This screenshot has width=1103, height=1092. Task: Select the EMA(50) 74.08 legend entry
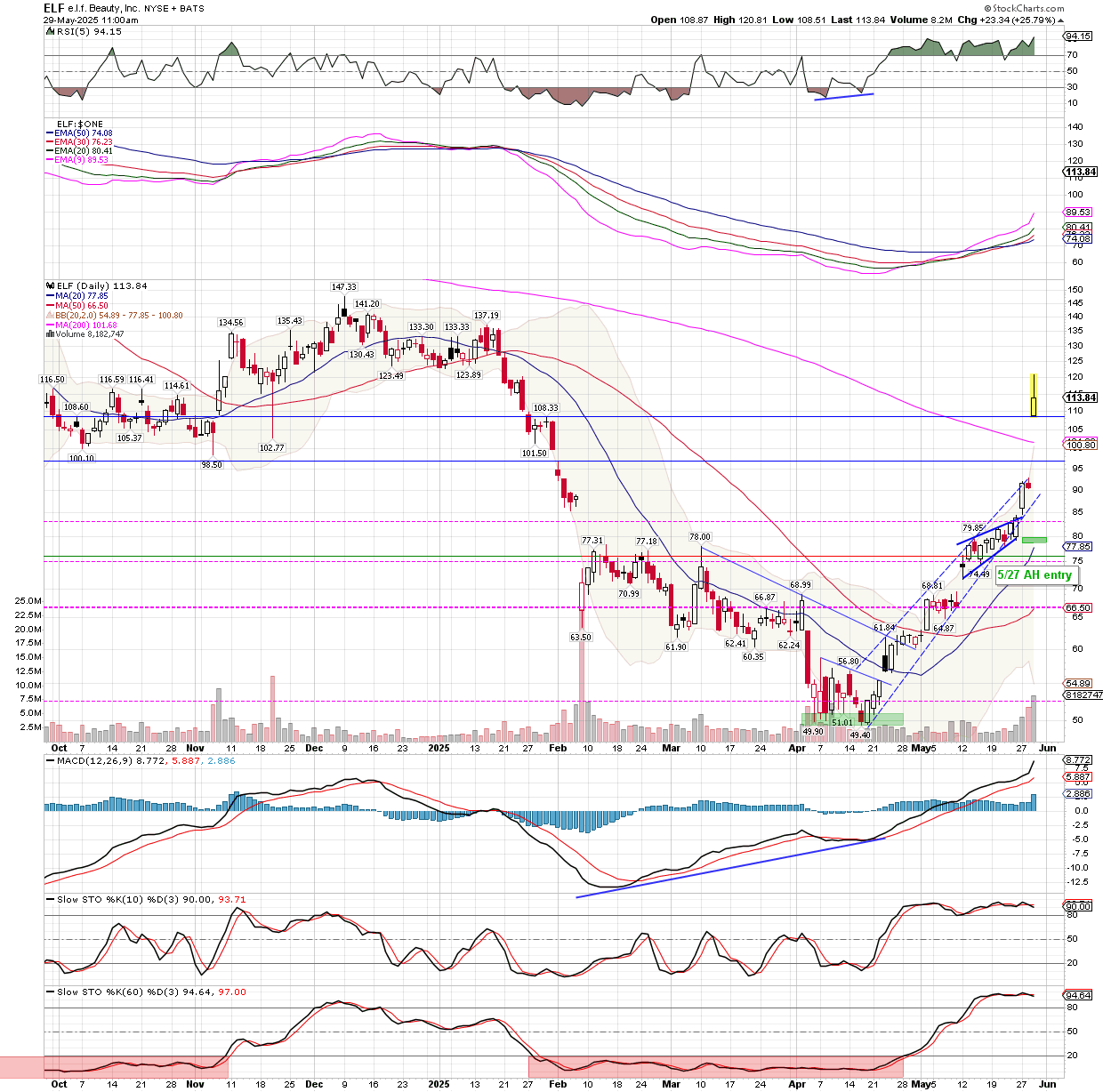pyautogui.click(x=83, y=133)
